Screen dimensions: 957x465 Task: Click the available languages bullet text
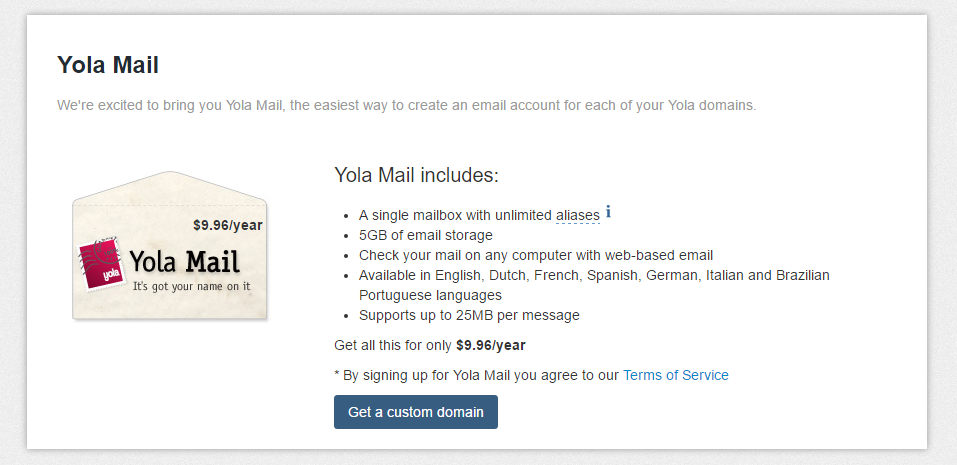[x=594, y=285]
